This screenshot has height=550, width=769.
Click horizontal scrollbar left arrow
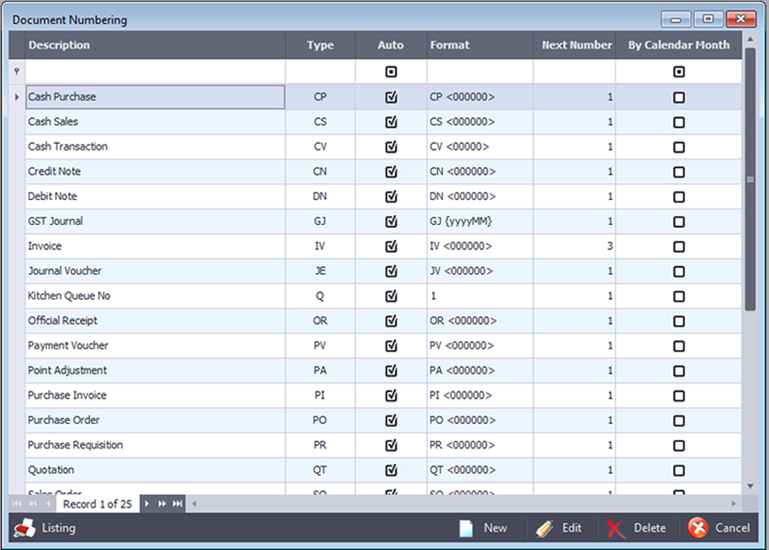click(194, 504)
